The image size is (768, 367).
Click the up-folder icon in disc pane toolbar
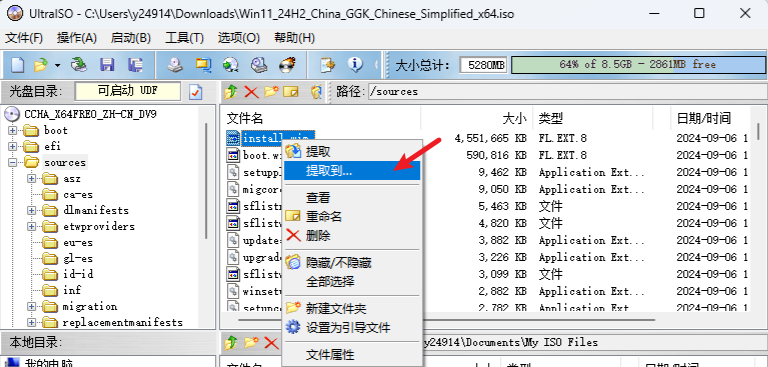pos(231,91)
